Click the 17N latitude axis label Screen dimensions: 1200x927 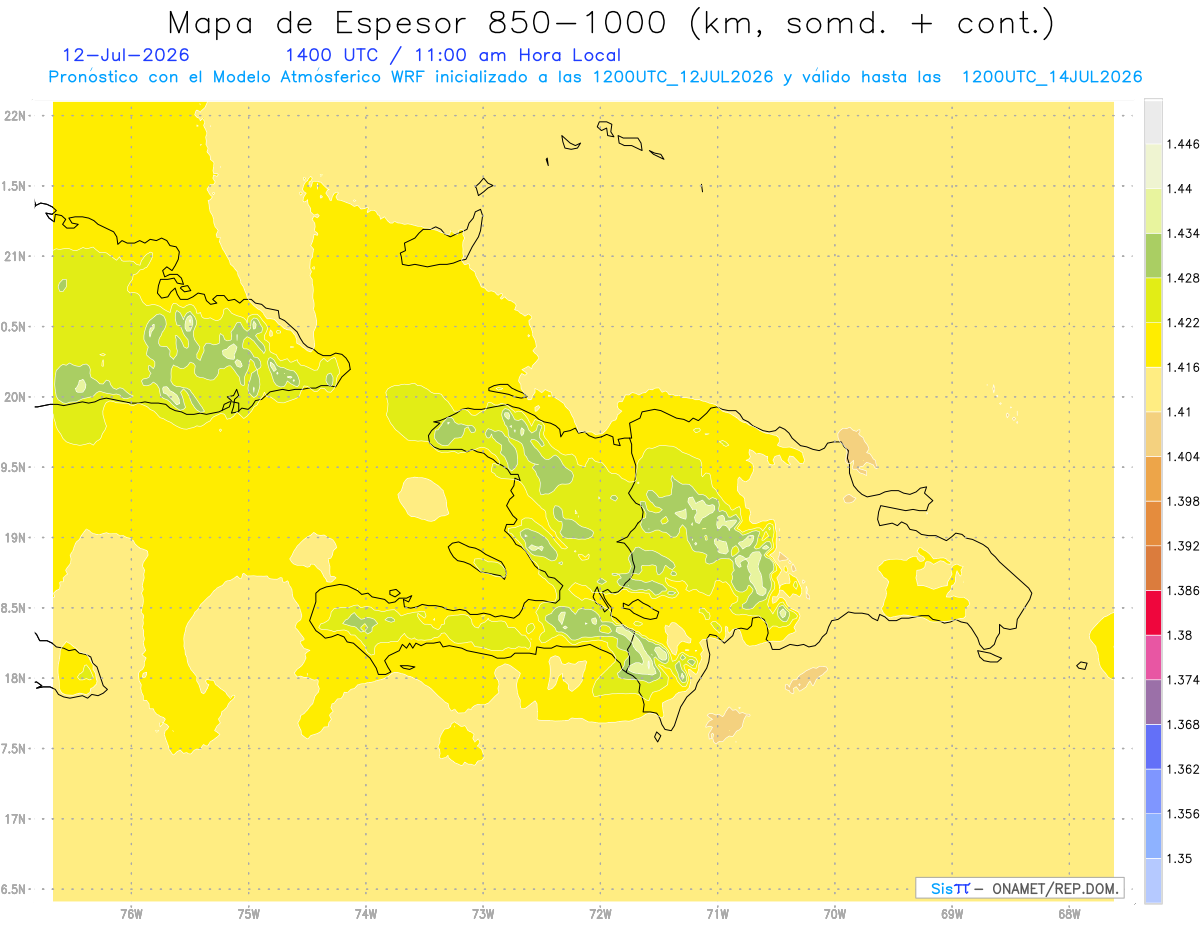(x=17, y=819)
